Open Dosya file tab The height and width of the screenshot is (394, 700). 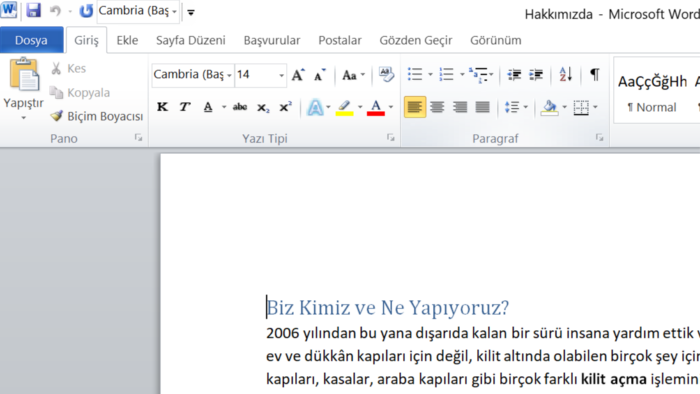point(31,40)
